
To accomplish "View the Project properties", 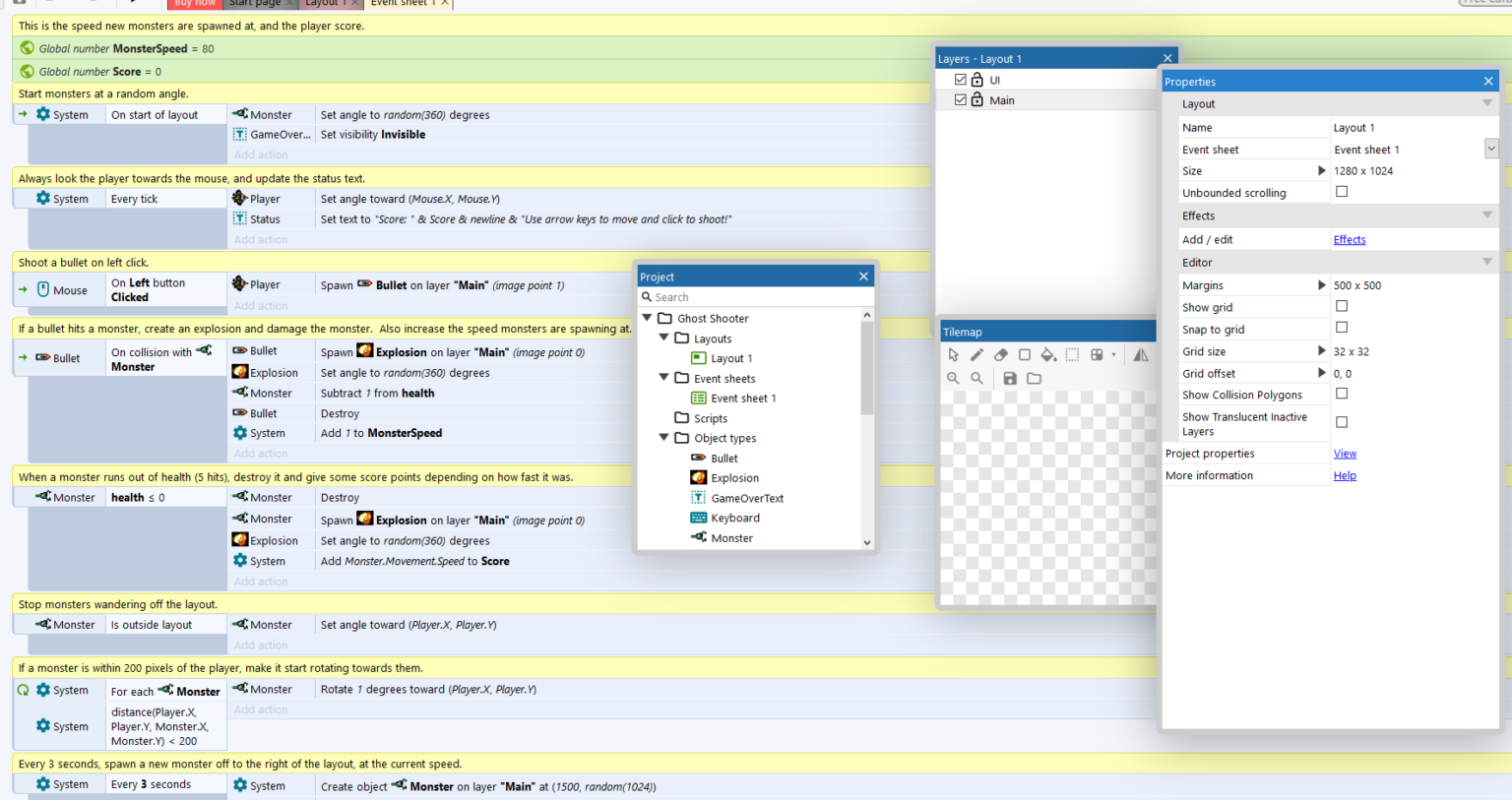I will (1345, 453).
